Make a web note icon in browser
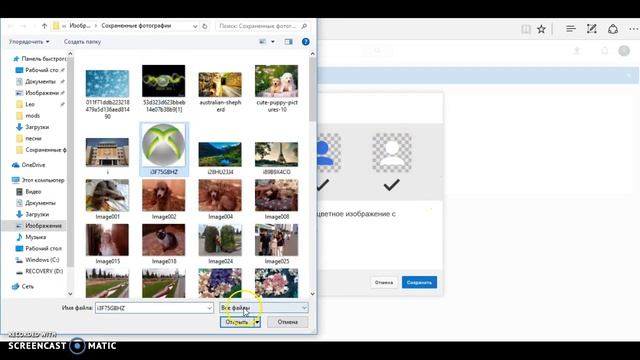 coord(591,29)
